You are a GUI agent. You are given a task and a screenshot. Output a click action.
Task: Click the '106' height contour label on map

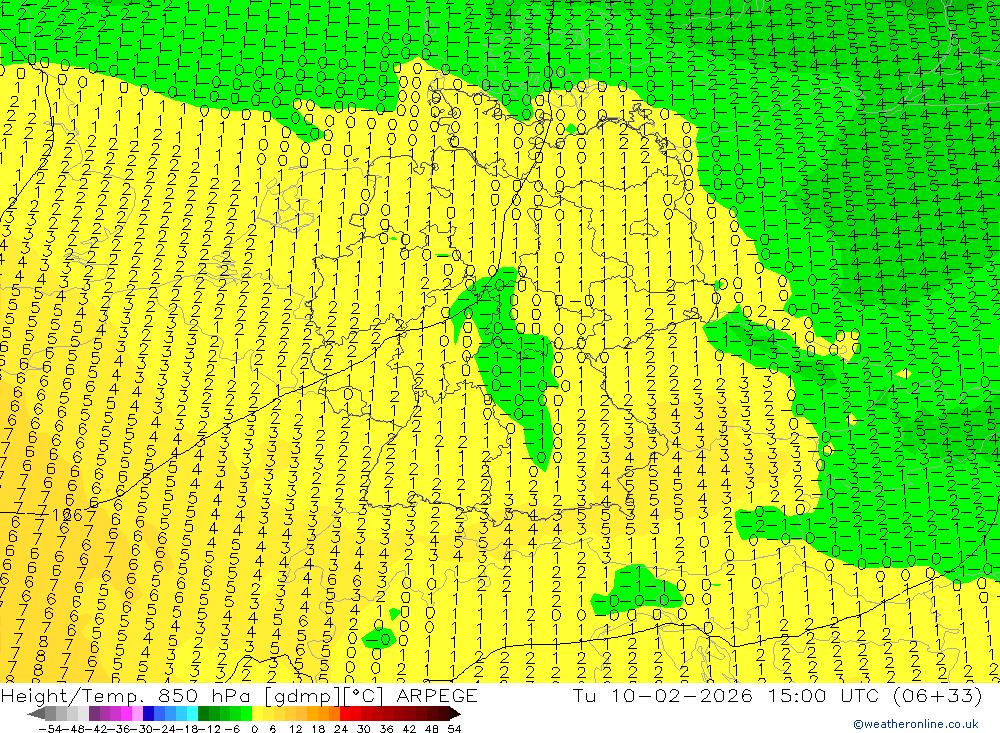66,515
